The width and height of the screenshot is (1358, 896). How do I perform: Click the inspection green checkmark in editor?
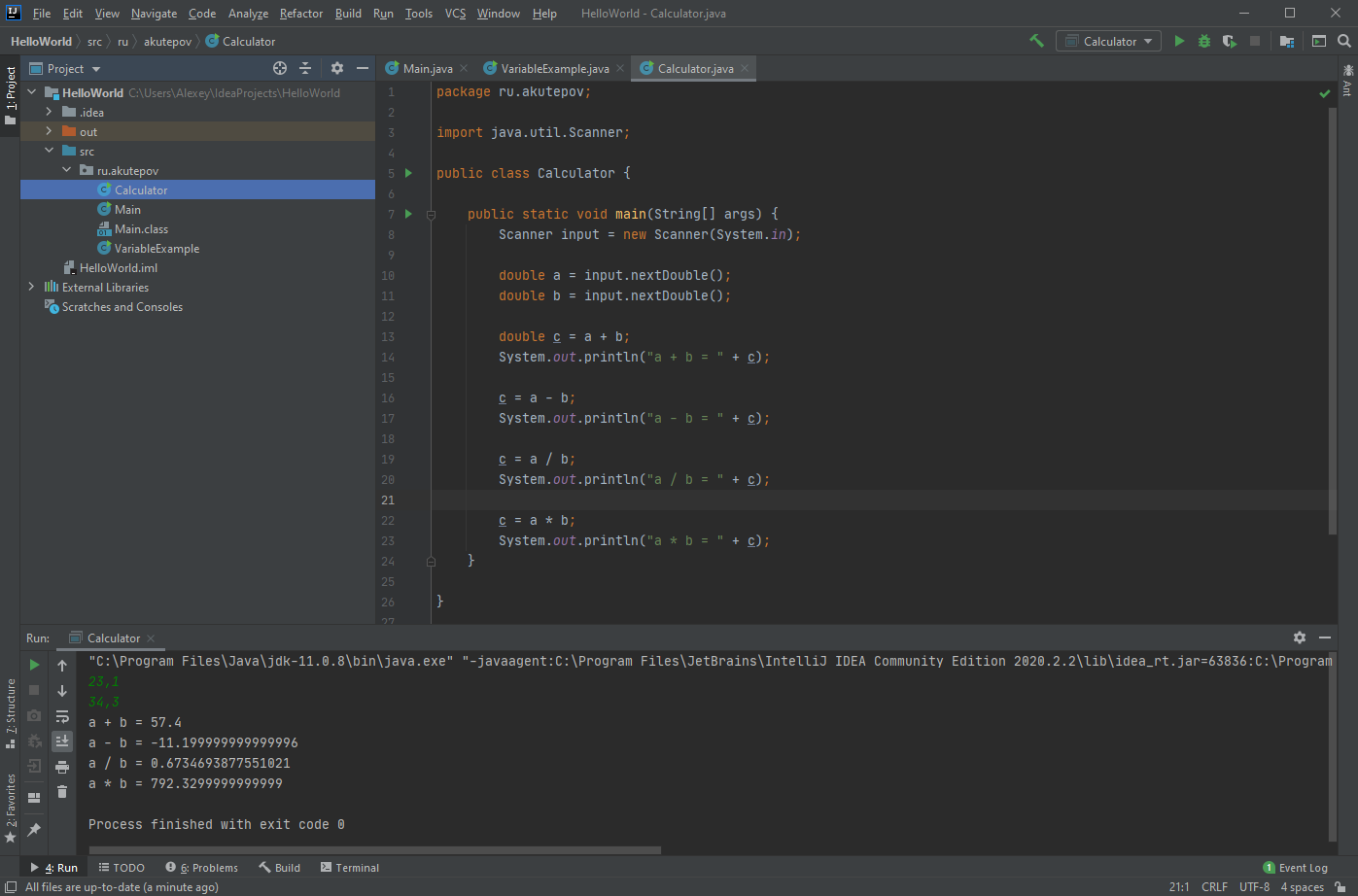[1325, 93]
